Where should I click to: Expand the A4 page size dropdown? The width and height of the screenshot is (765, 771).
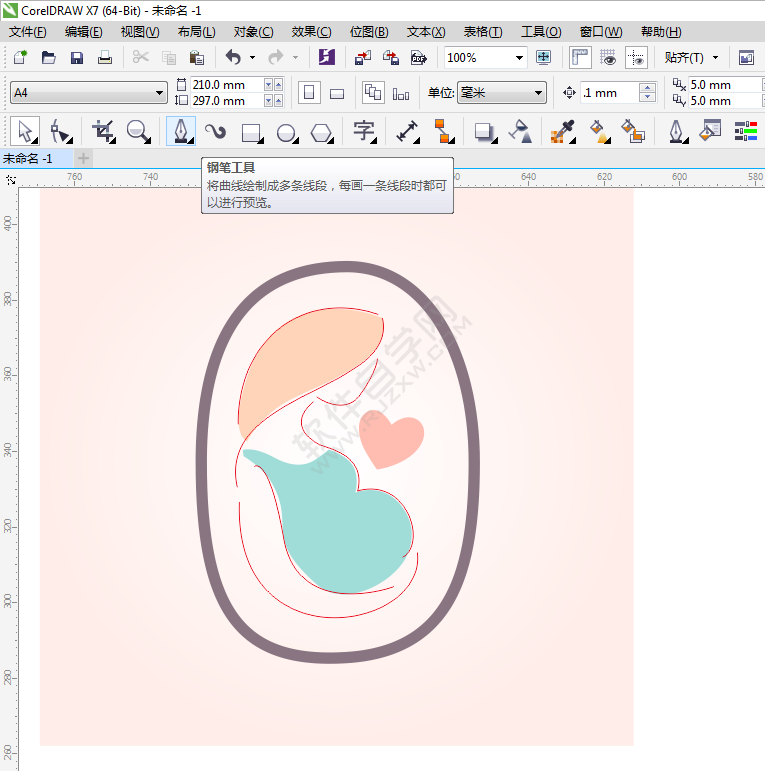[159, 93]
